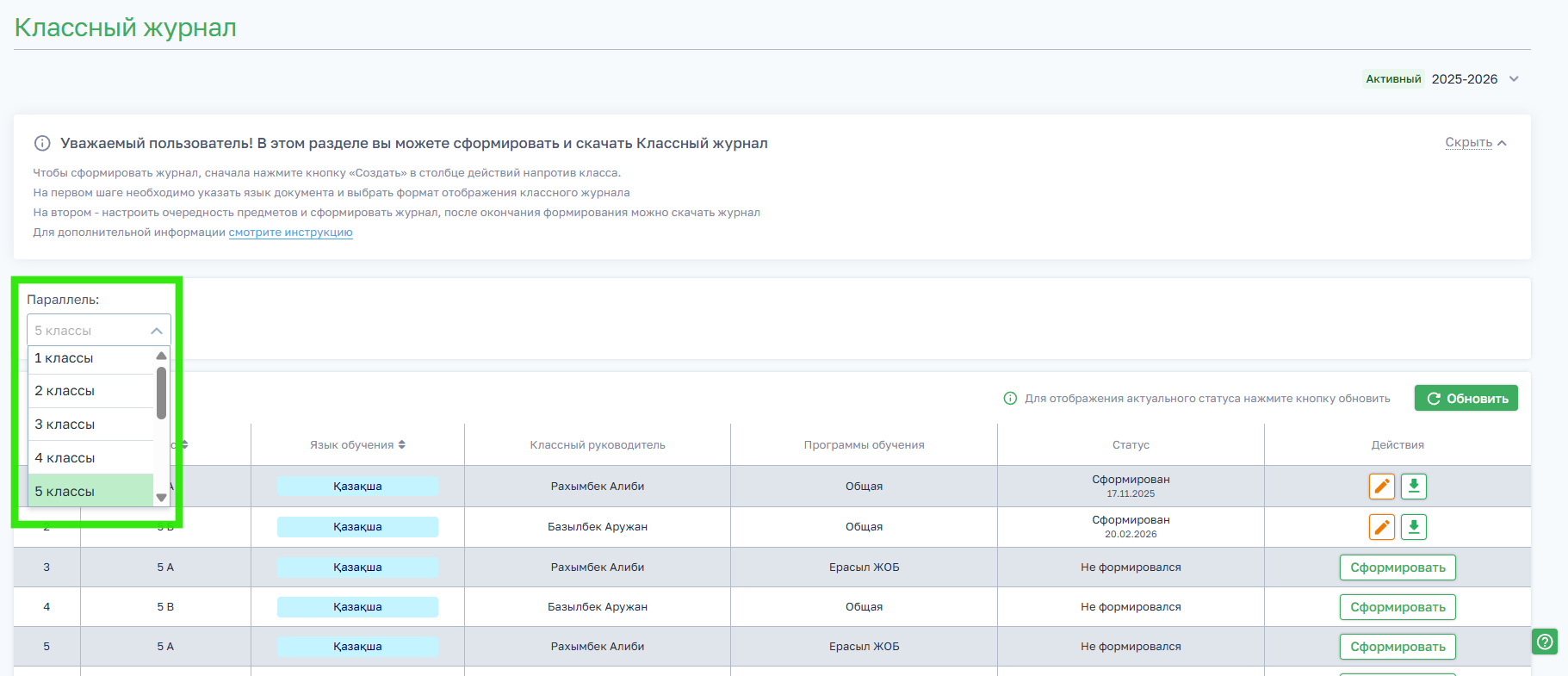Viewport: 1568px width, 676px height.
Task: Click Рахымбек Алиби in row 5
Action: point(598,647)
